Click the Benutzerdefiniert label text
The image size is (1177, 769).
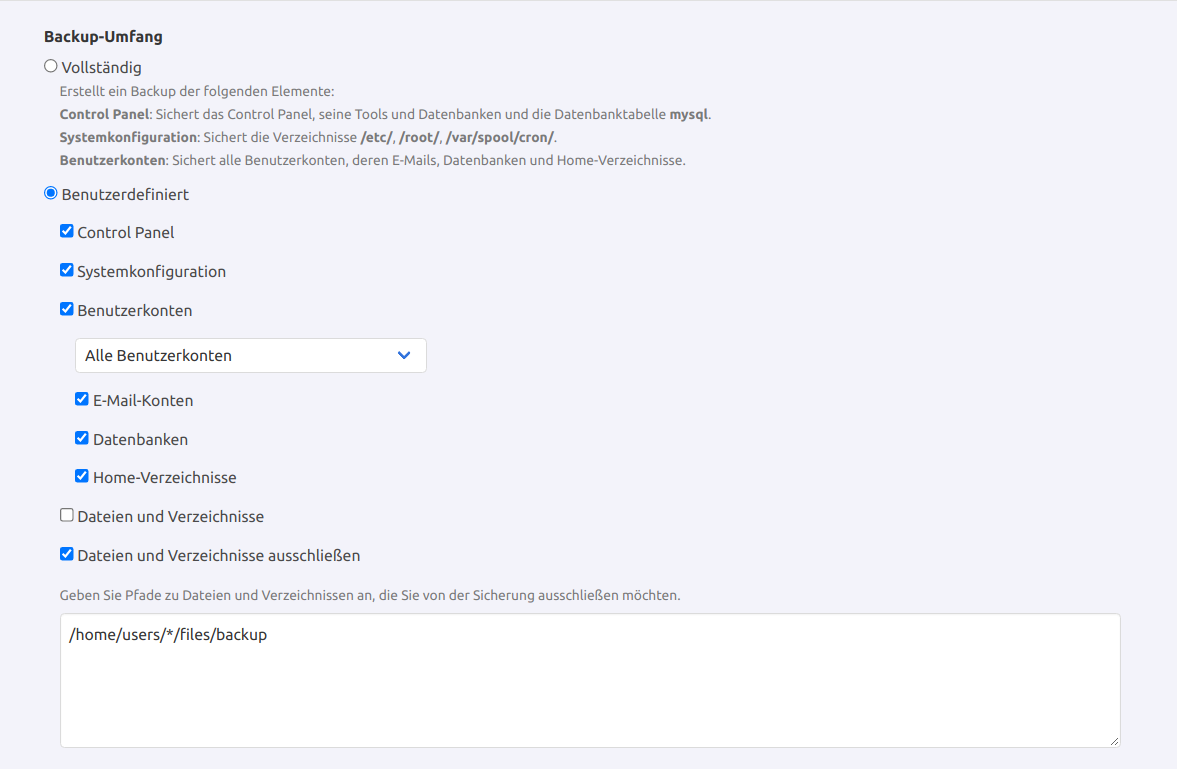coord(125,195)
